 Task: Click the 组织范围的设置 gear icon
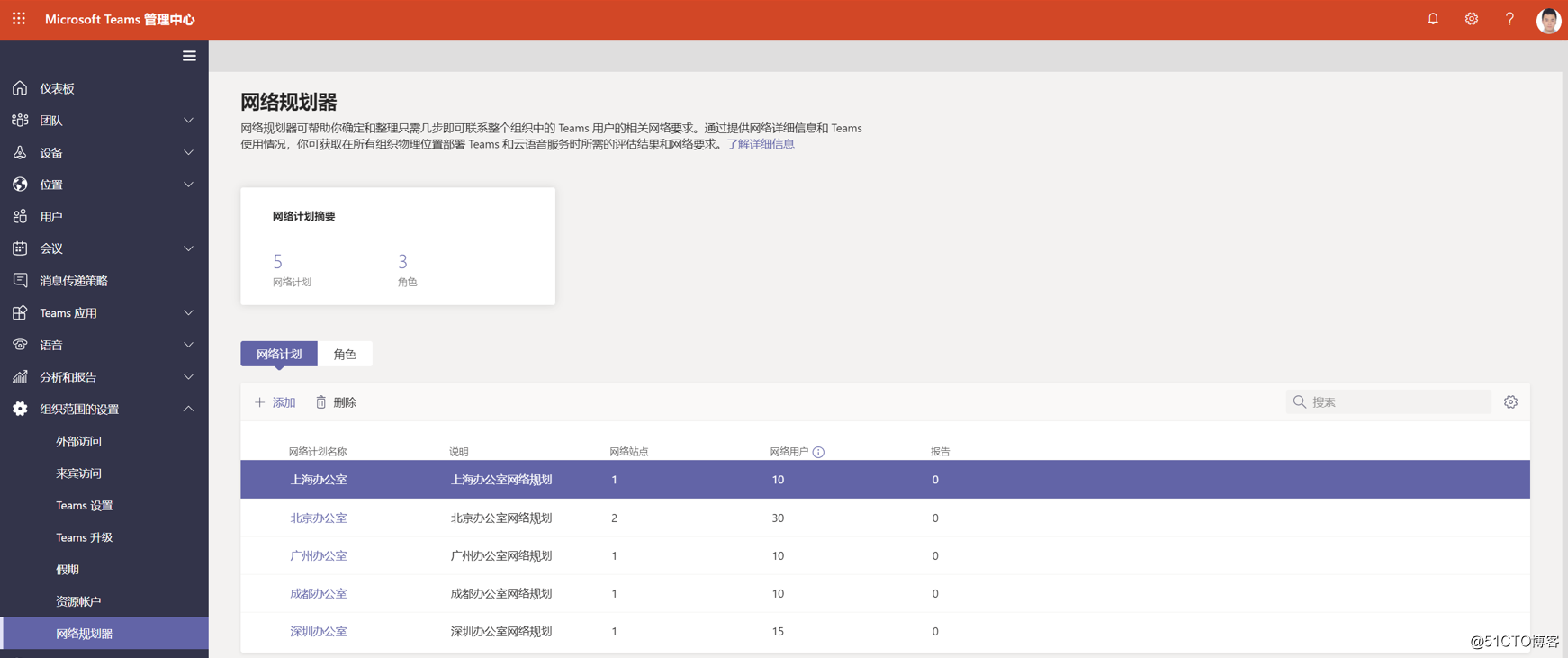pyautogui.click(x=20, y=409)
